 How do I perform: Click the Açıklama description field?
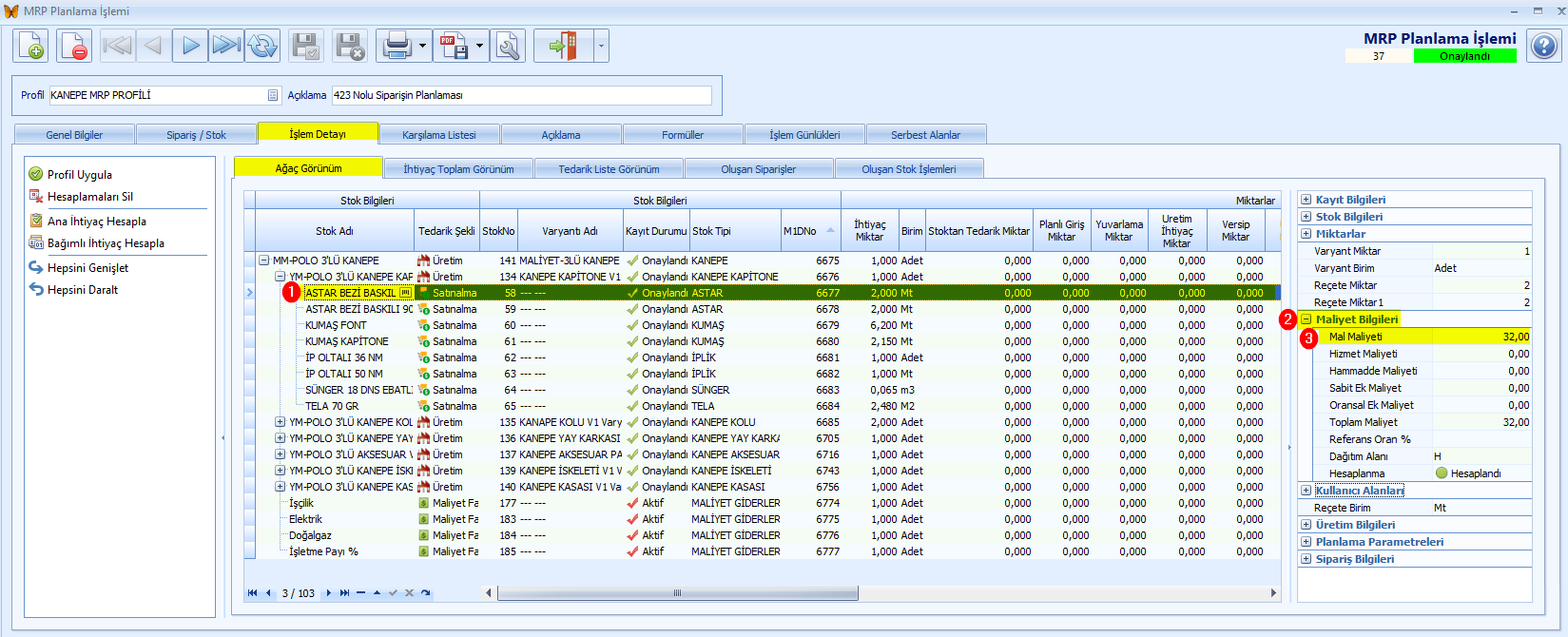tap(521, 95)
